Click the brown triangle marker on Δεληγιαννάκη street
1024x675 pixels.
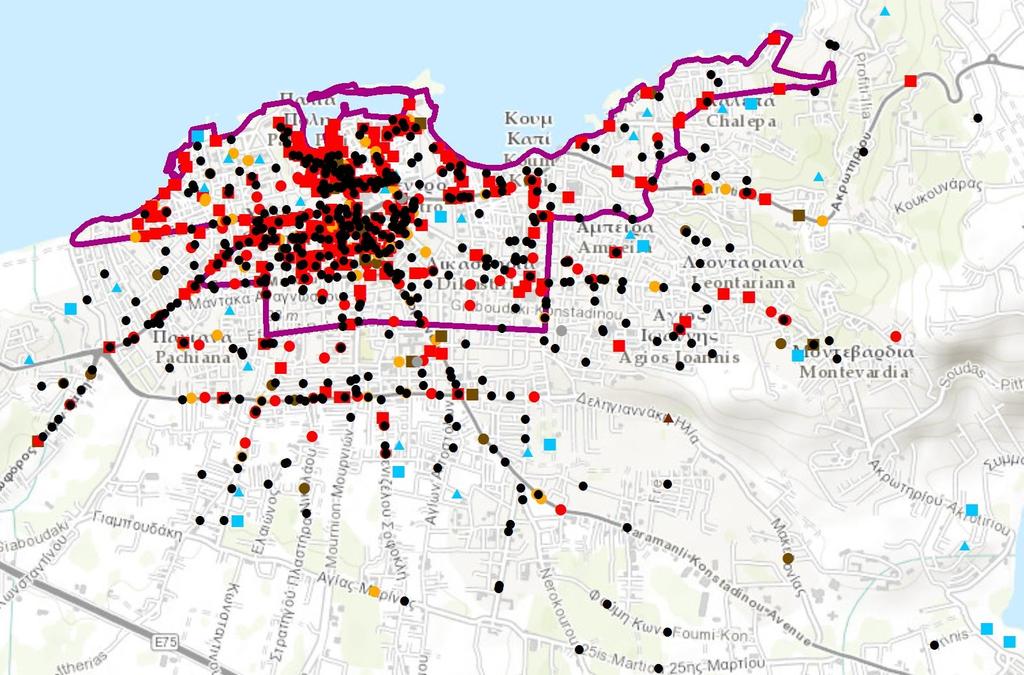point(668,418)
